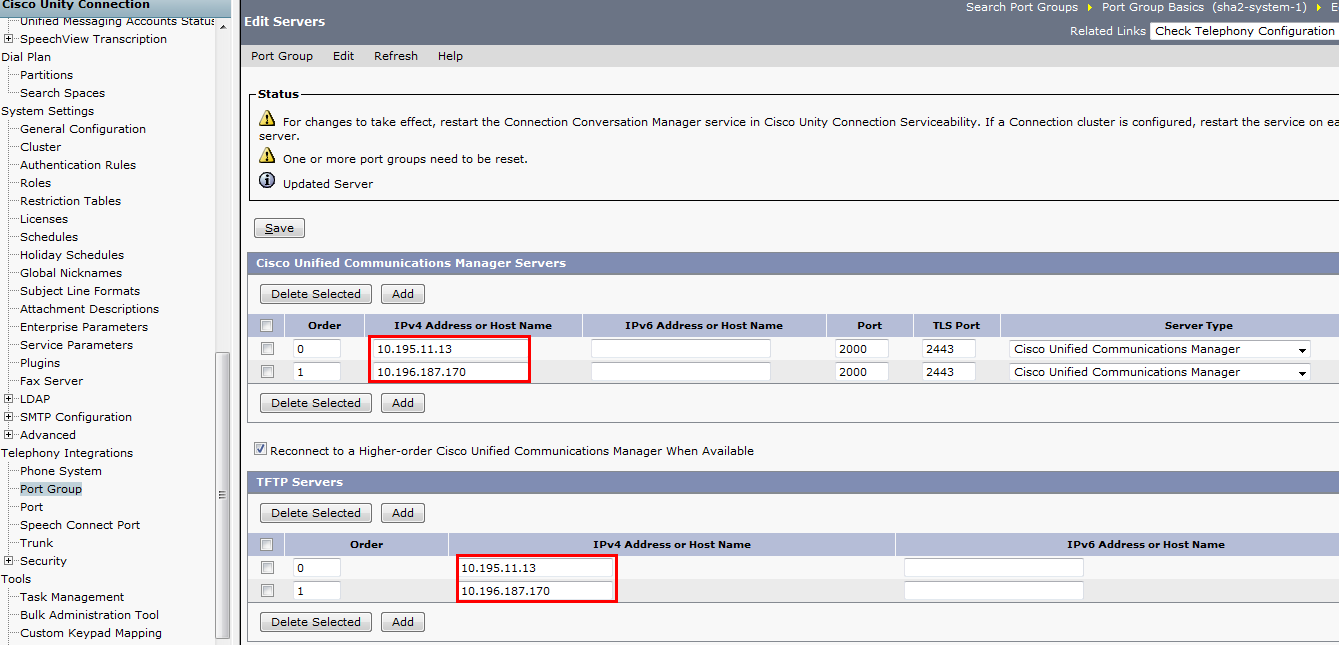
Task: Open Server Type dropdown for 10.195.11.13 row
Action: pos(1159,349)
